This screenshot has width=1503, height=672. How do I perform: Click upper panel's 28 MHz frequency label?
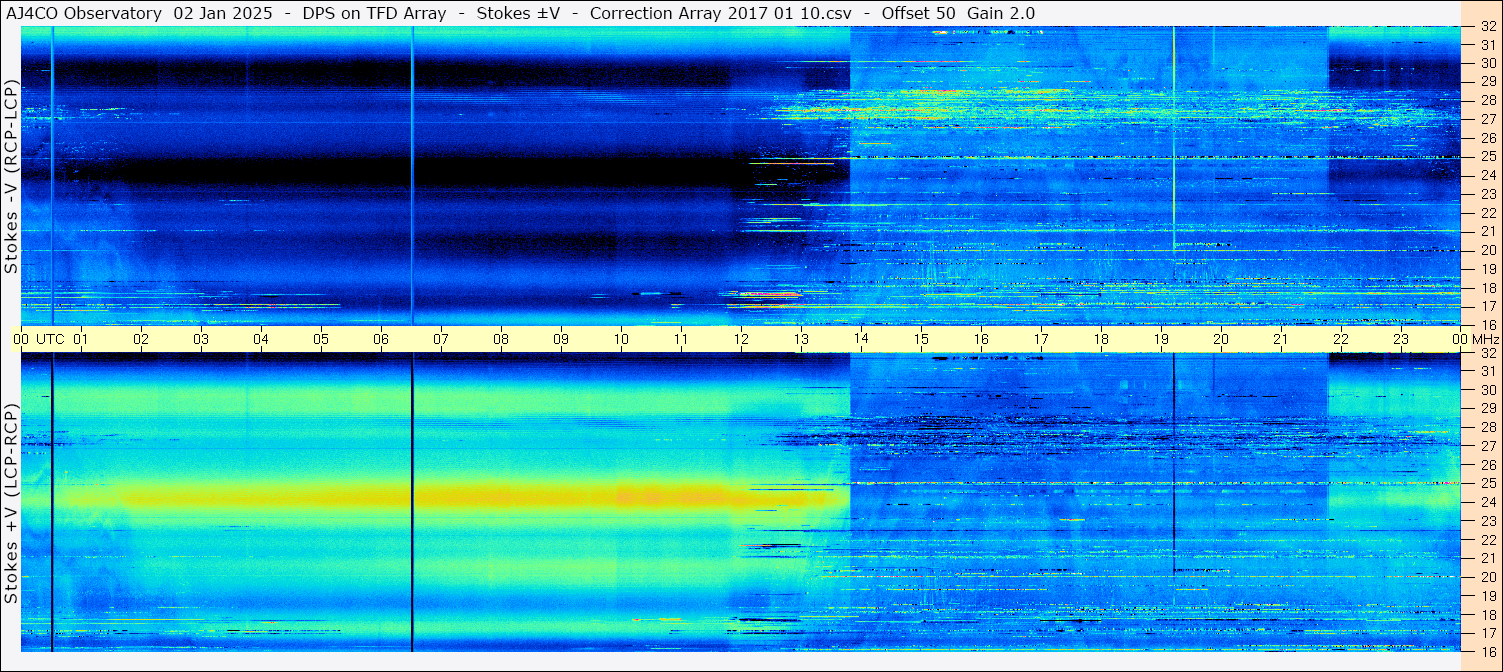point(1488,100)
